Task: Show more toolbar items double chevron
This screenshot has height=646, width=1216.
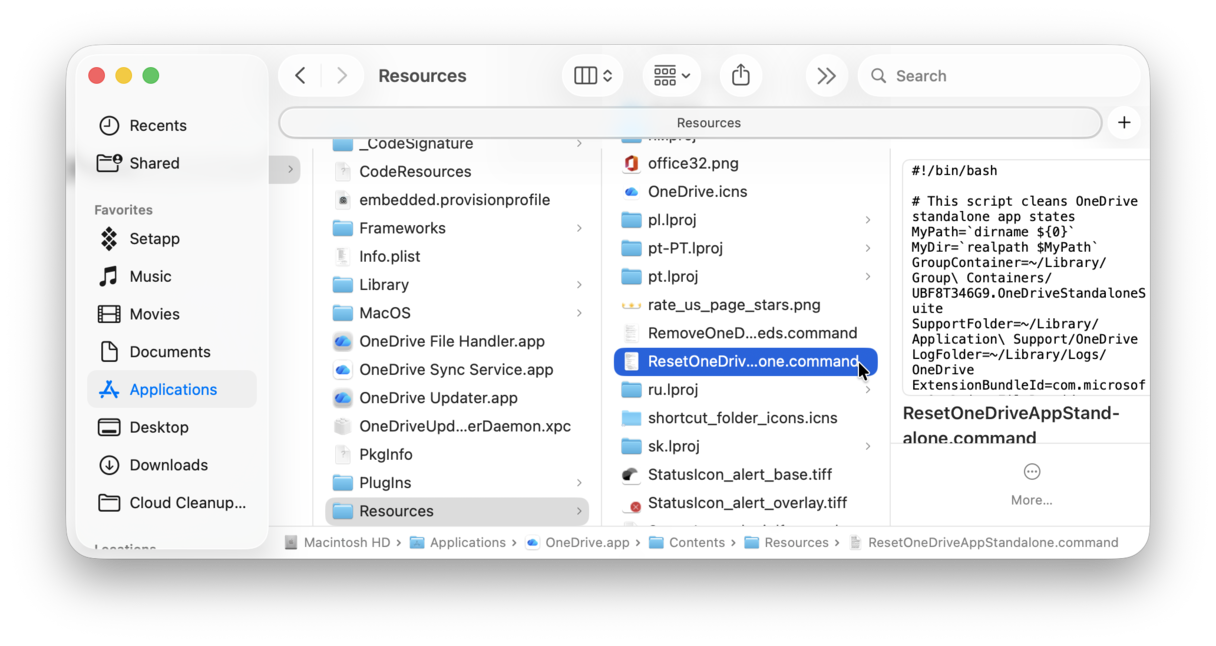Action: (826, 76)
